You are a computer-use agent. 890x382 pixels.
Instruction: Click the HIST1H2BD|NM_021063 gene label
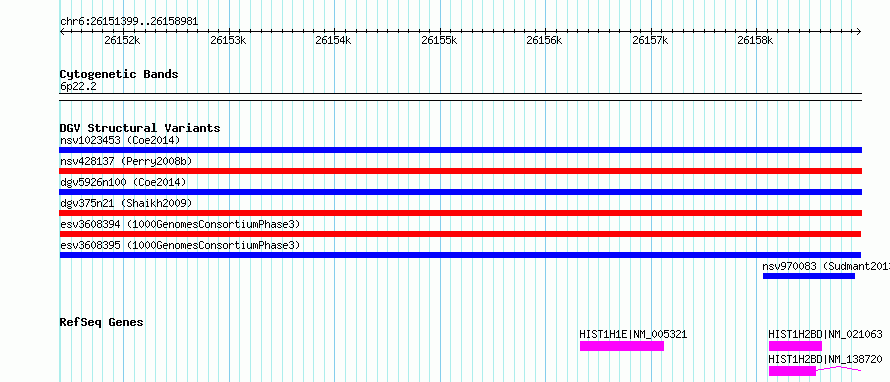click(x=825, y=334)
